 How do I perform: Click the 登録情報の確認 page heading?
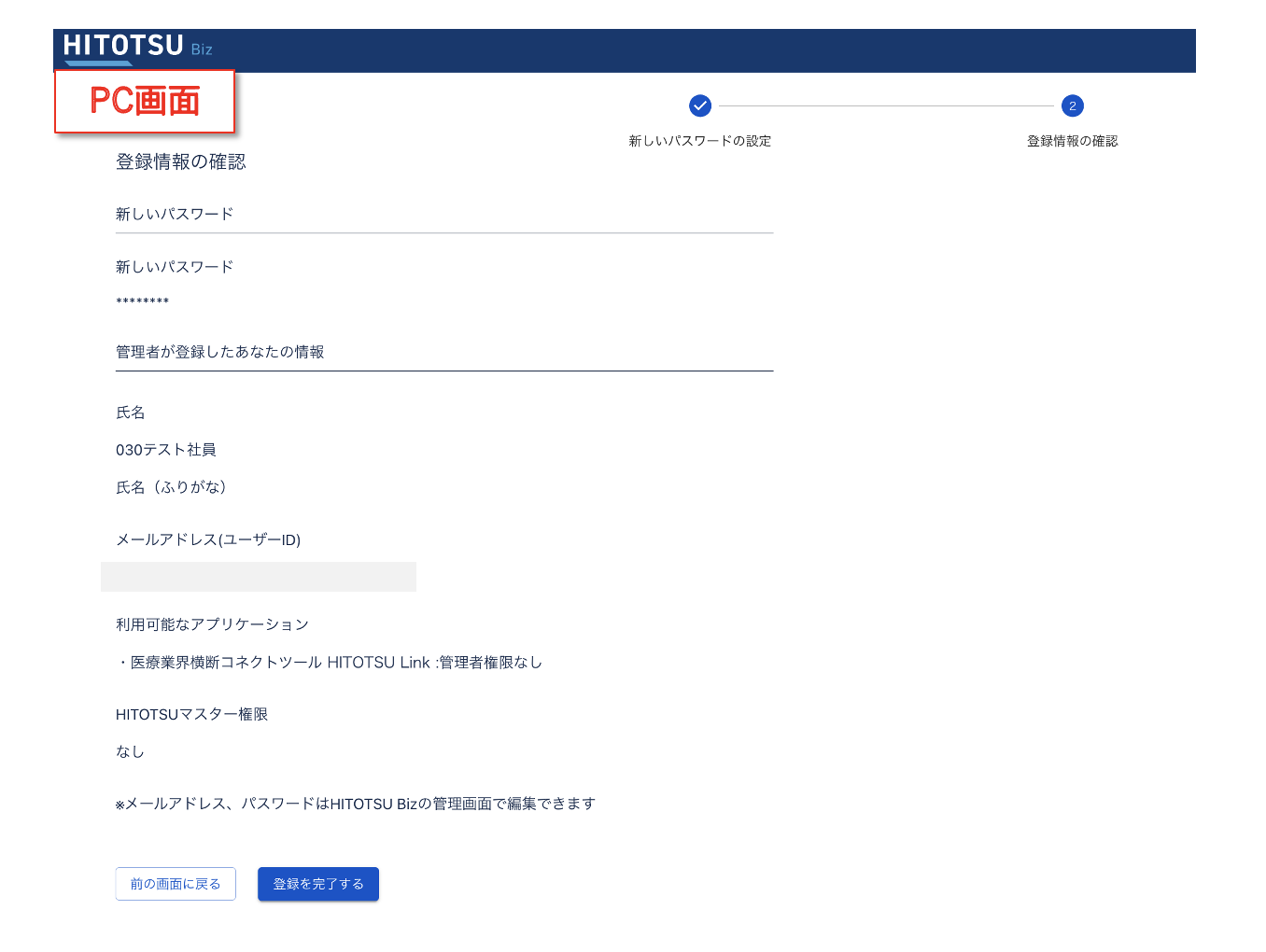(x=181, y=161)
